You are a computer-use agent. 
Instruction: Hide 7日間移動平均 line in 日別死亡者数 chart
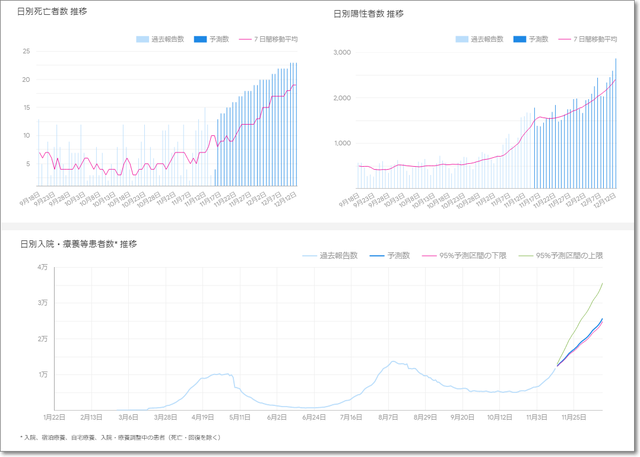tap(274, 39)
